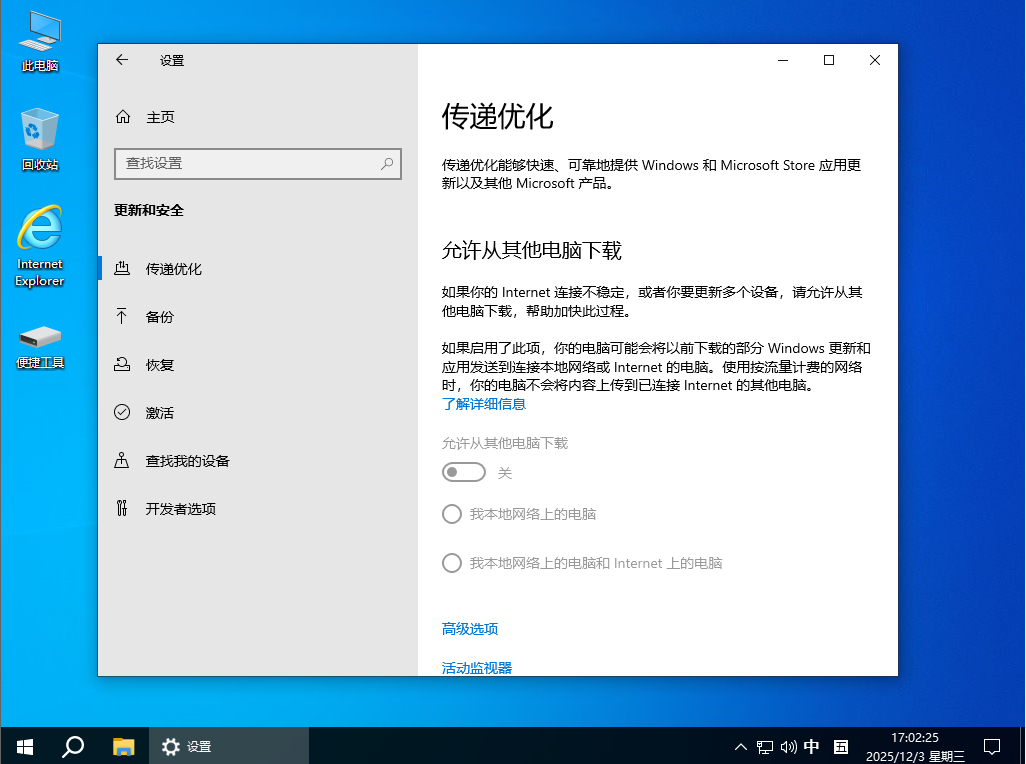Click the volume speaker tray icon
The image size is (1026, 764).
[788, 746]
